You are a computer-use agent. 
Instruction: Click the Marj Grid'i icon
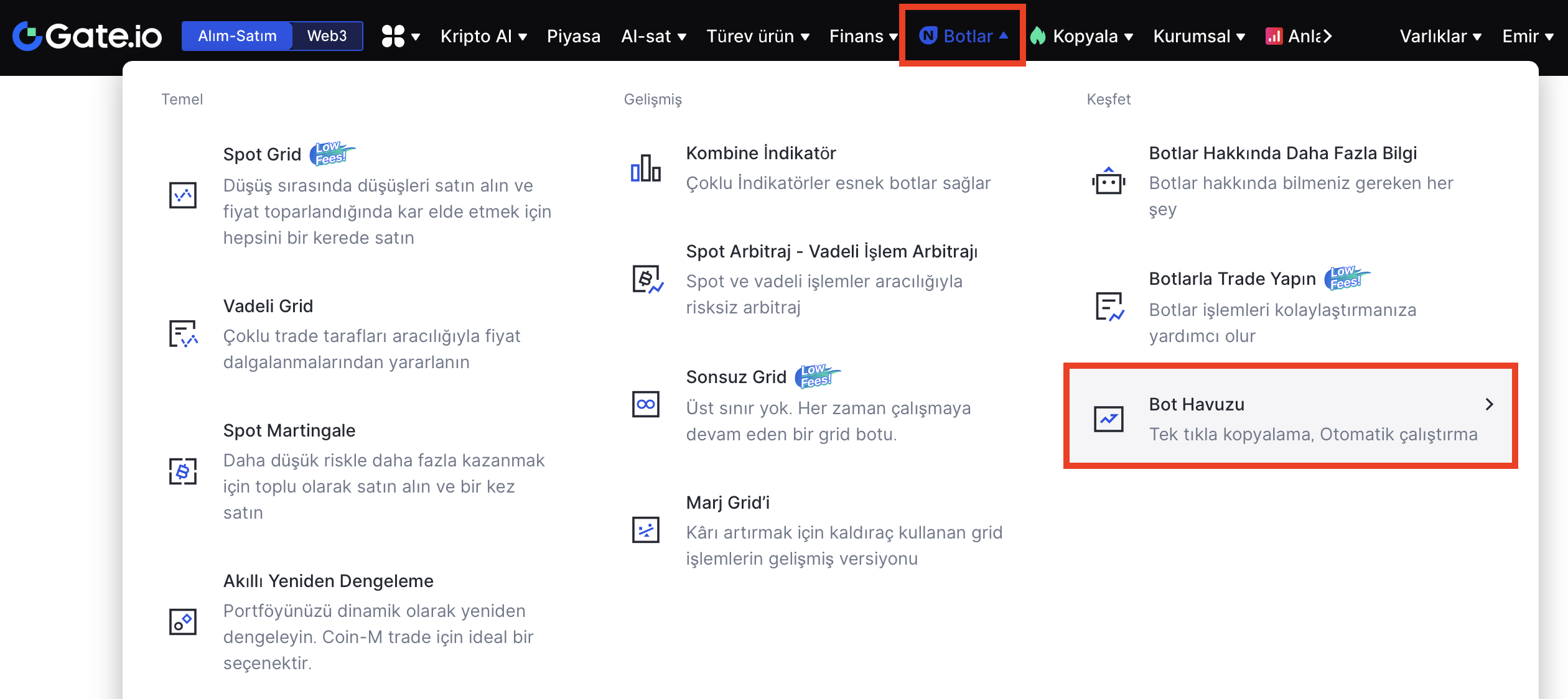click(x=646, y=530)
